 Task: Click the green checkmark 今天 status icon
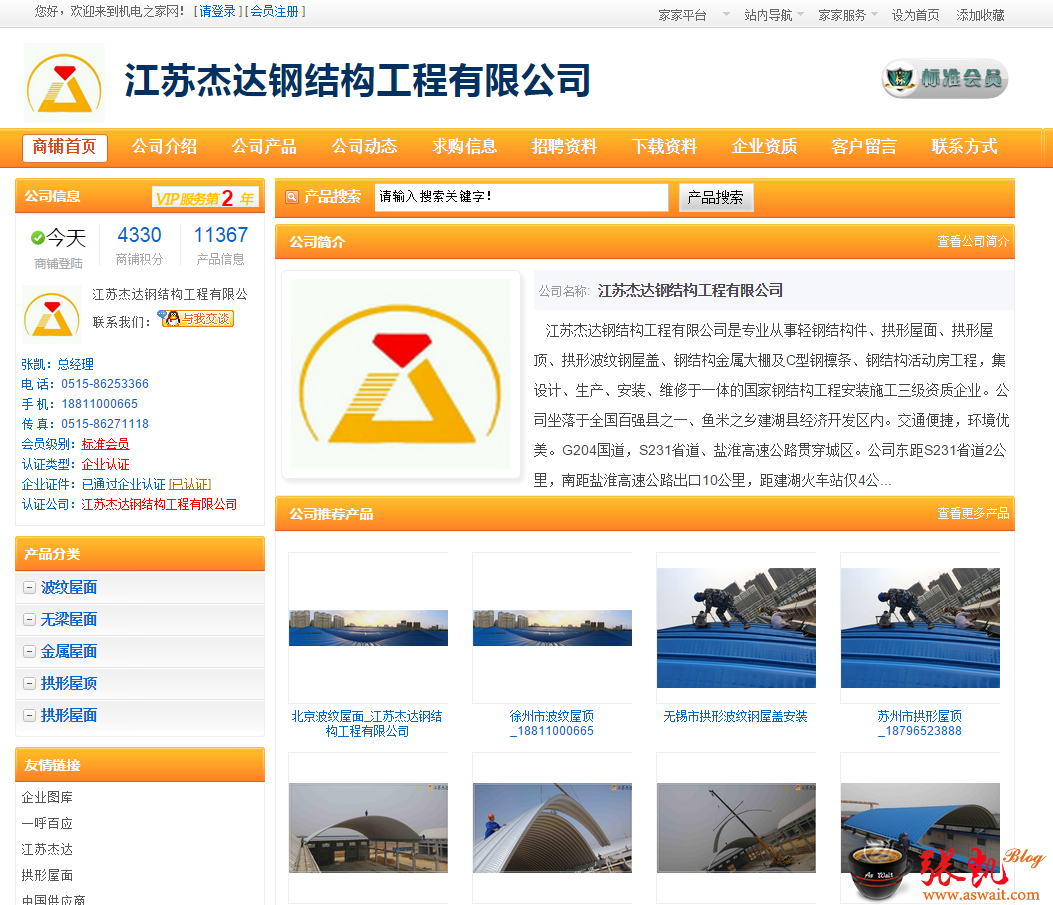(x=38, y=238)
